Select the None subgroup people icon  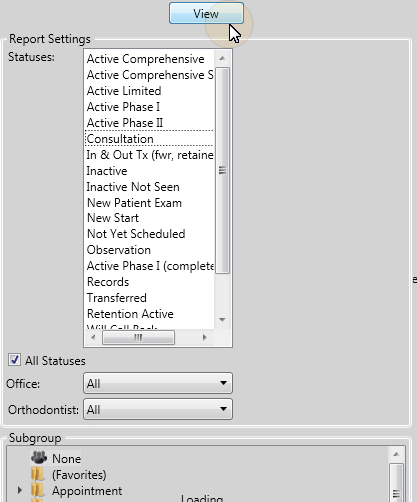tap(39, 458)
